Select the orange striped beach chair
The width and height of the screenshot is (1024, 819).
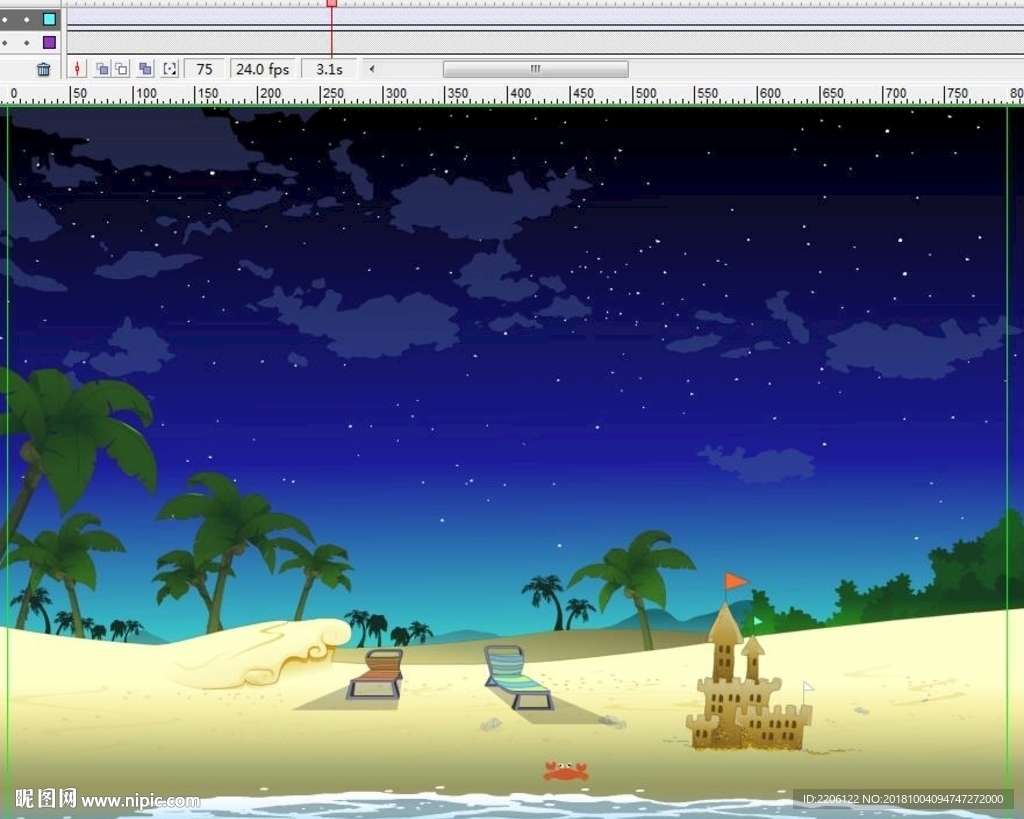[376, 674]
